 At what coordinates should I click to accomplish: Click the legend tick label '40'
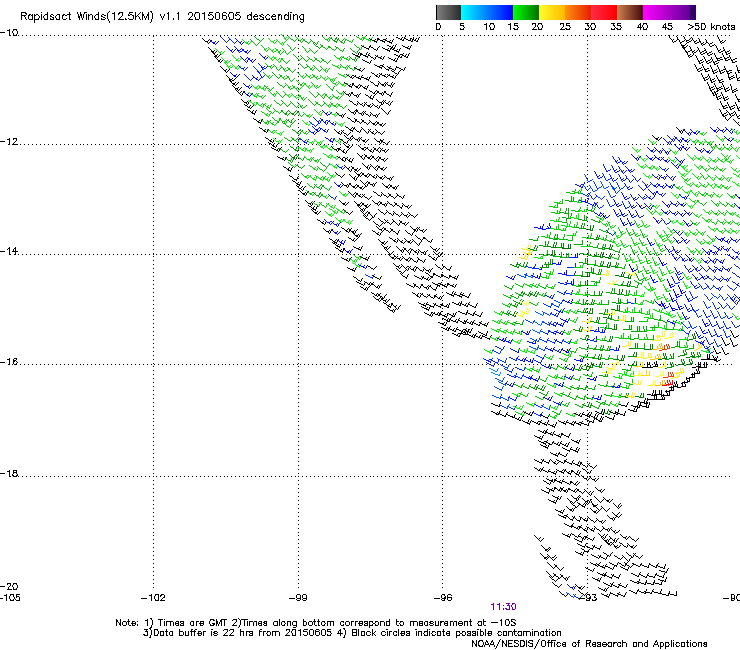(642, 27)
